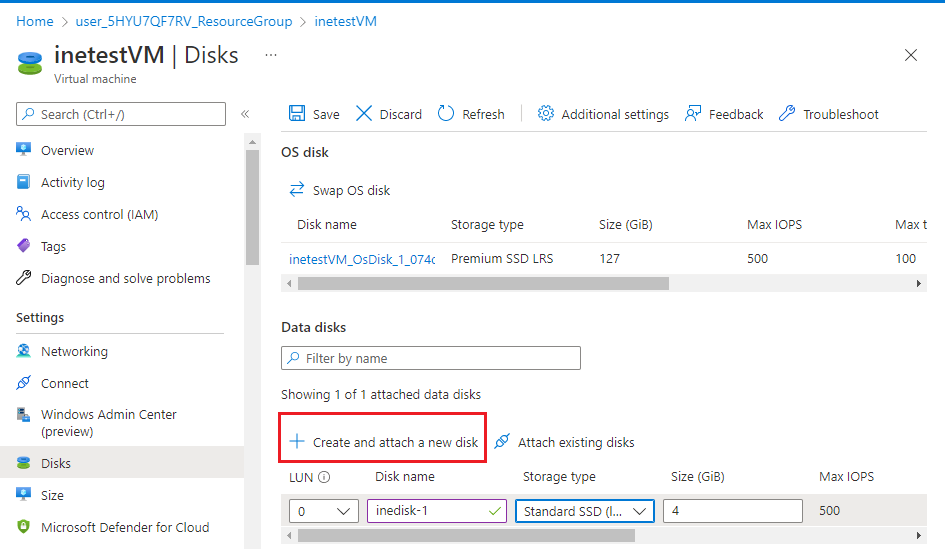945x549 pixels.
Task: Expand the LUN dropdown
Action: 324,511
